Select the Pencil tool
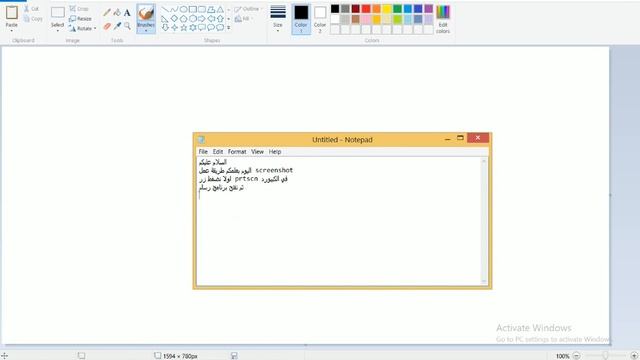Screen dimensions: 640x360 tap(107, 13)
